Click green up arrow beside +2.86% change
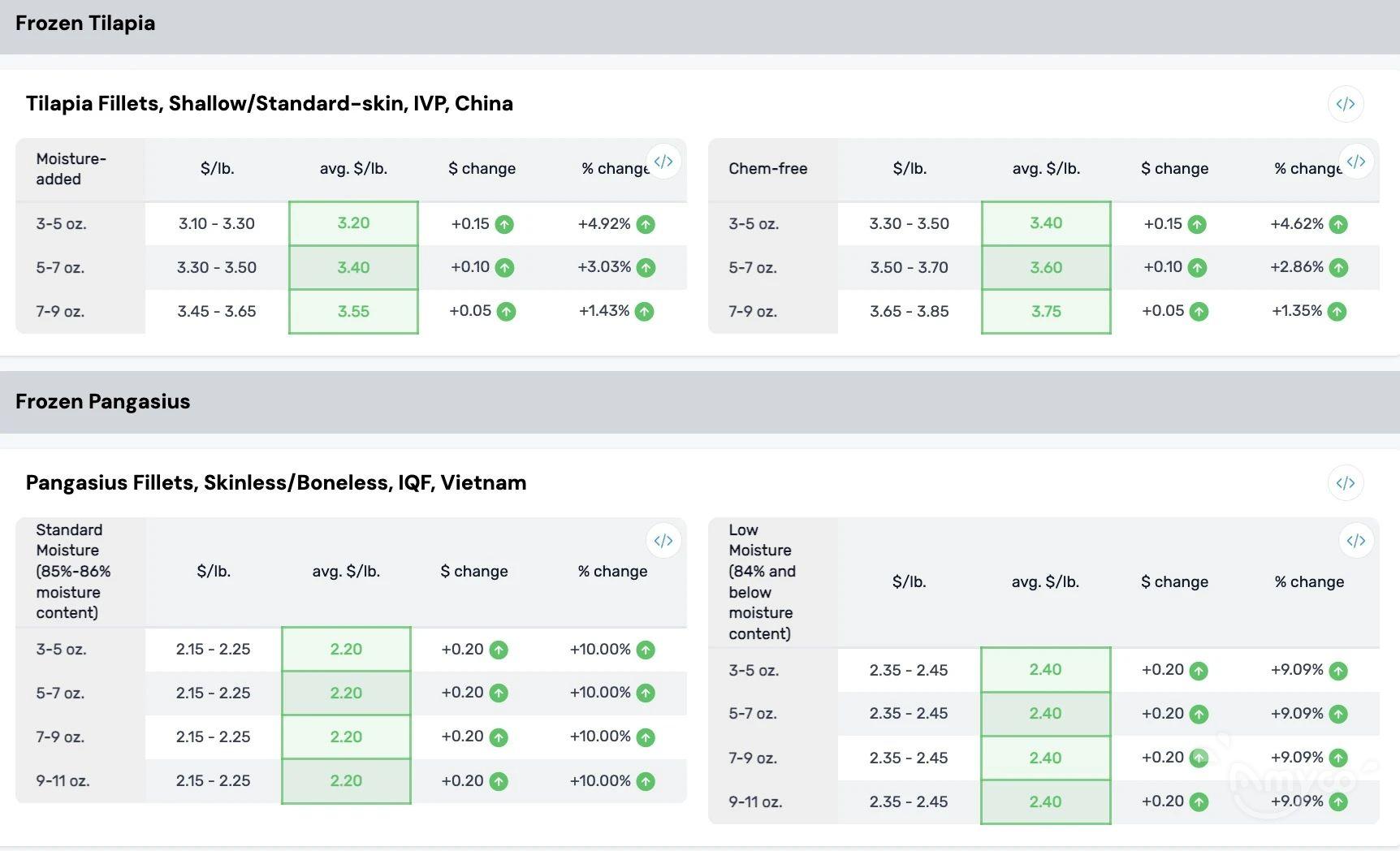 click(x=1338, y=268)
